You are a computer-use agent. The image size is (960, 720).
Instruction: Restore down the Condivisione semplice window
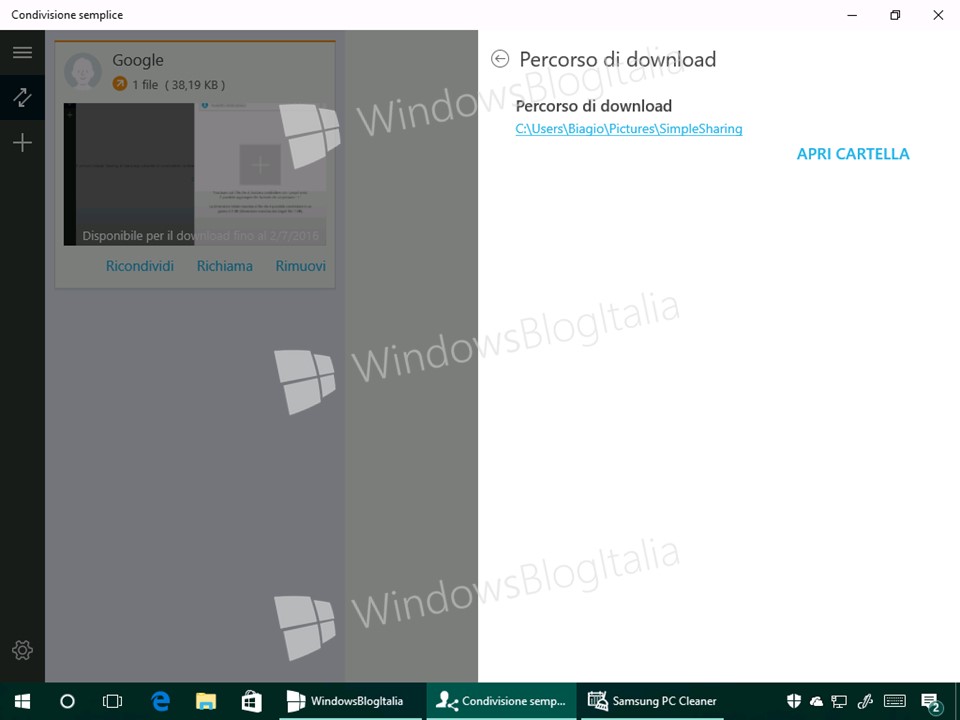pyautogui.click(x=895, y=15)
